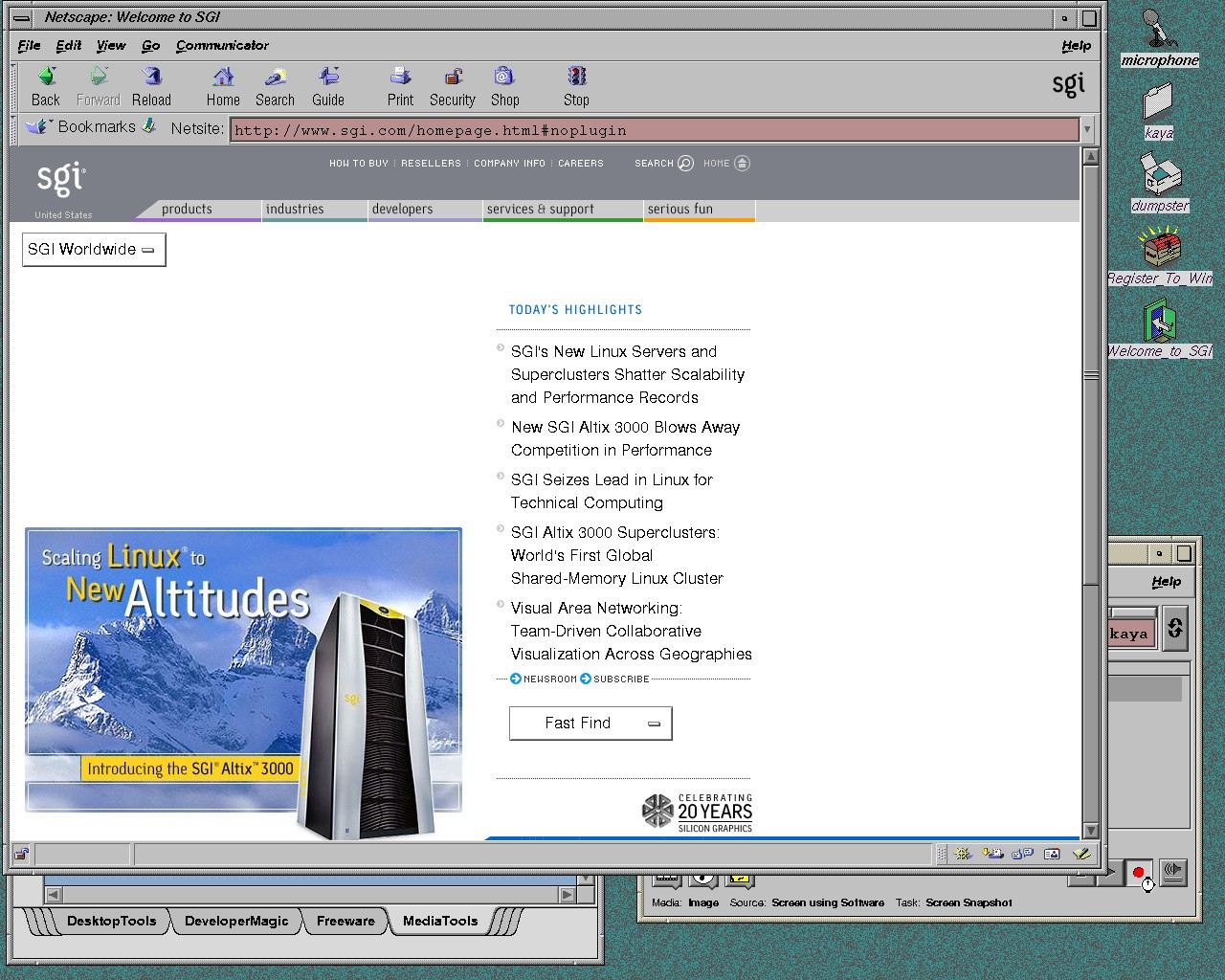
Task: Click the audio speaker button in the capture window
Action: 1173,871
